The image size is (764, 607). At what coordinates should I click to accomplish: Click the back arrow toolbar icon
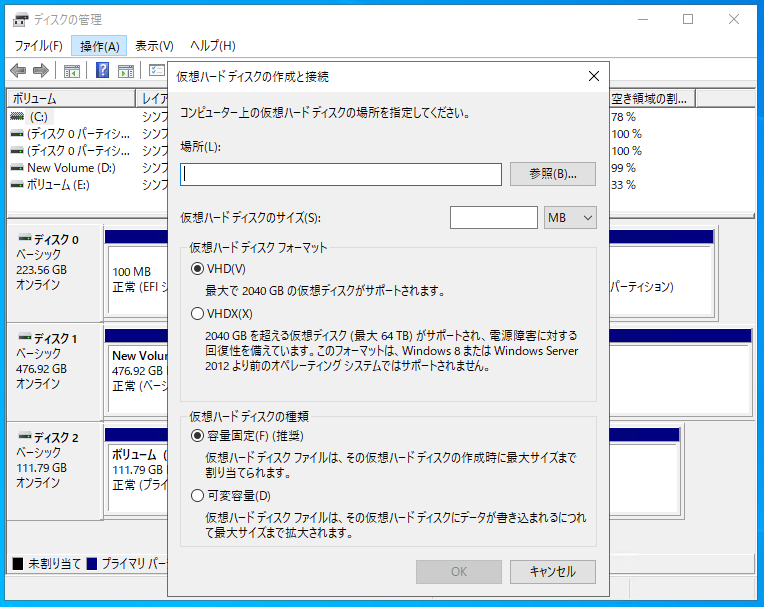[18, 70]
